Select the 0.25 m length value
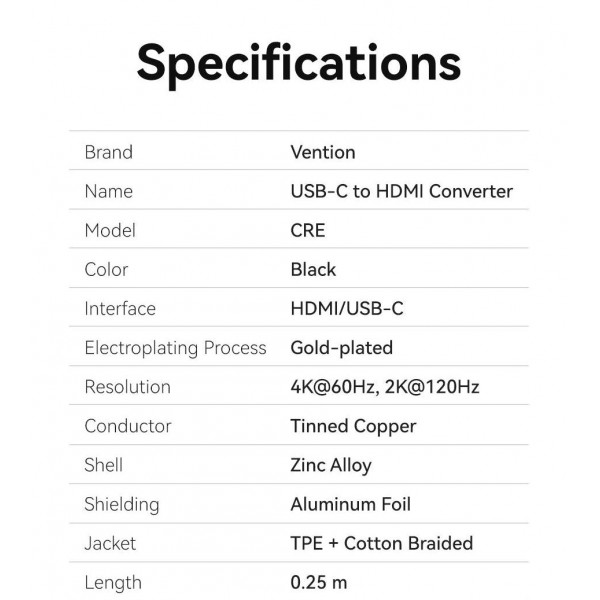The width and height of the screenshot is (600, 600). [x=318, y=582]
